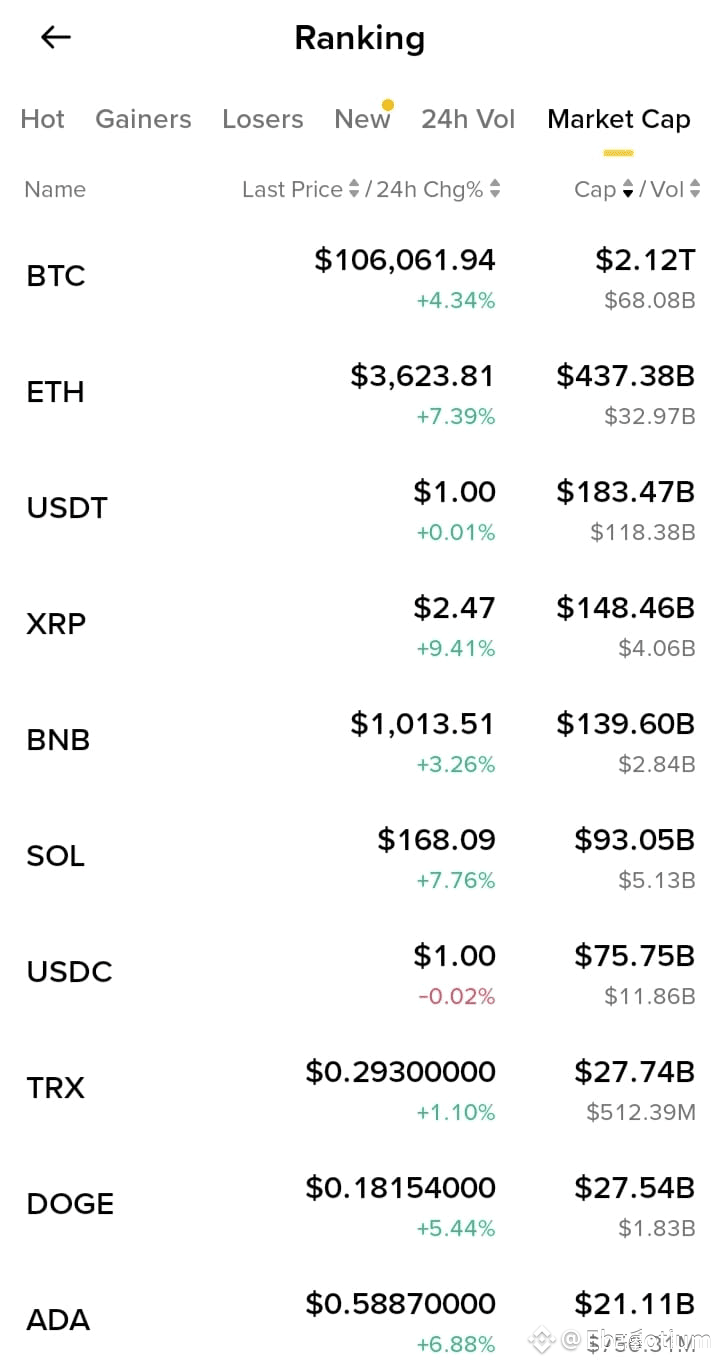This screenshot has height=1365, width=720.
Task: Sort by Last Price arrows
Action: point(353,189)
